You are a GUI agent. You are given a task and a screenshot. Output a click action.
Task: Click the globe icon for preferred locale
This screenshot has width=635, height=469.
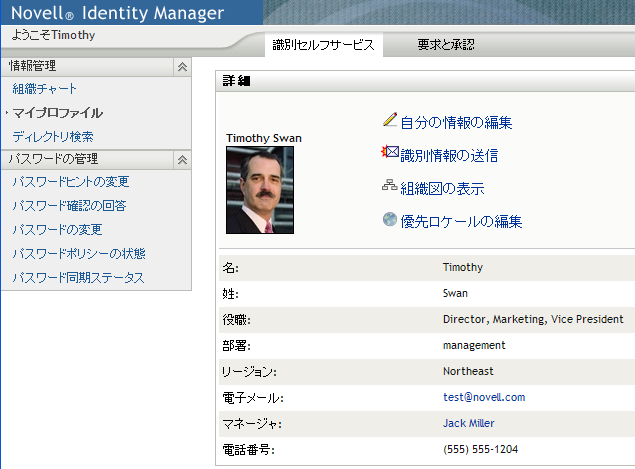(x=390, y=220)
